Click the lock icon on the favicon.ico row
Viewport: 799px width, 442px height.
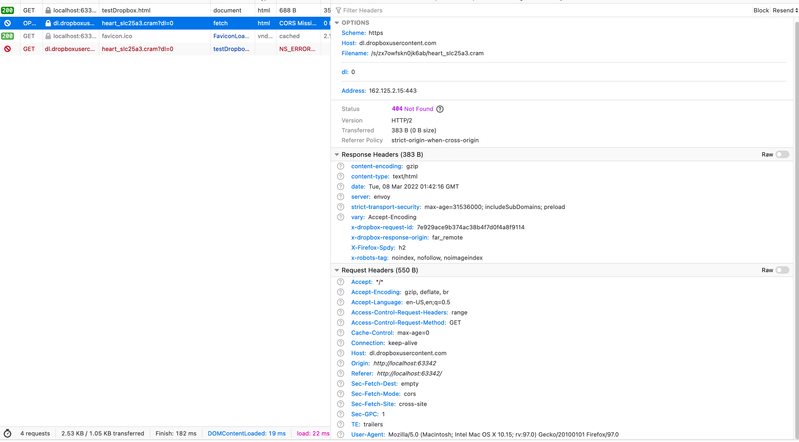pyautogui.click(x=48, y=36)
